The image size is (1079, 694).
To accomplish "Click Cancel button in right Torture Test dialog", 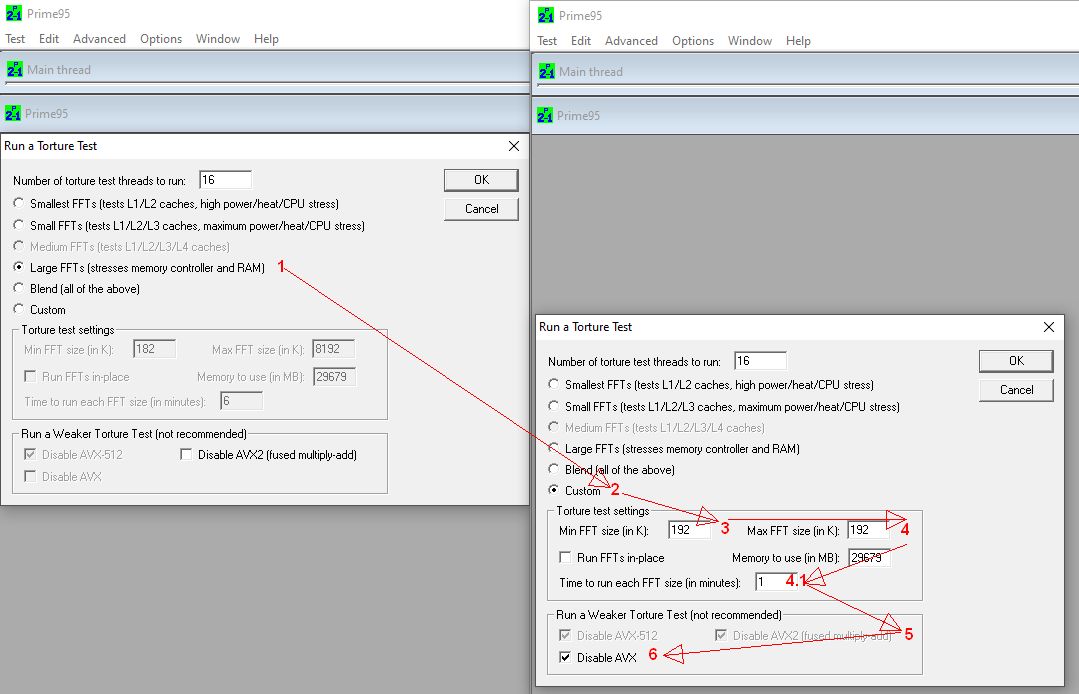I will pyautogui.click(x=1016, y=389).
